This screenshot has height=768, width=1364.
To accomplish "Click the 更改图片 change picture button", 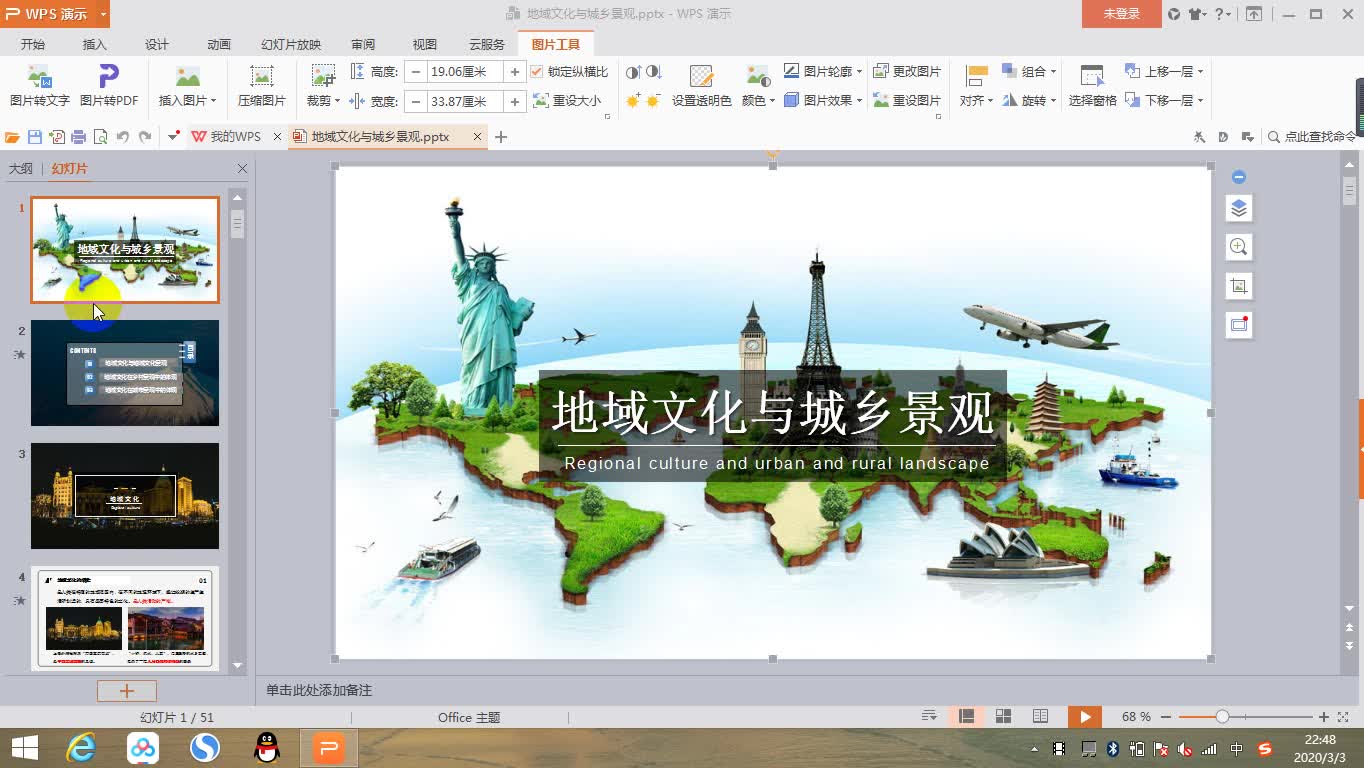I will click(907, 72).
